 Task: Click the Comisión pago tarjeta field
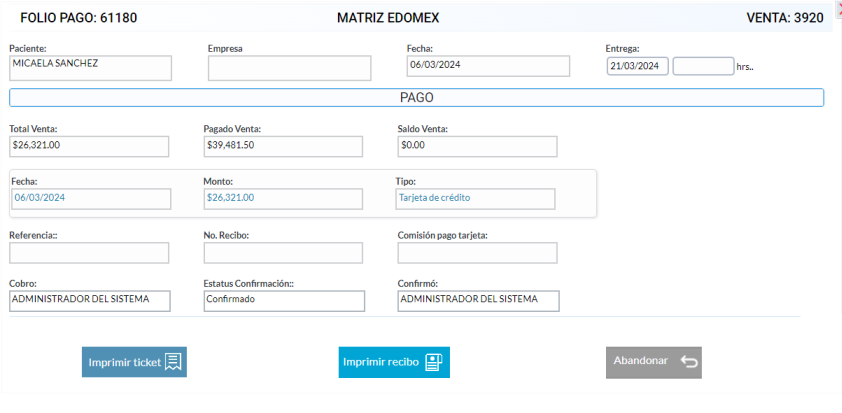click(x=477, y=253)
